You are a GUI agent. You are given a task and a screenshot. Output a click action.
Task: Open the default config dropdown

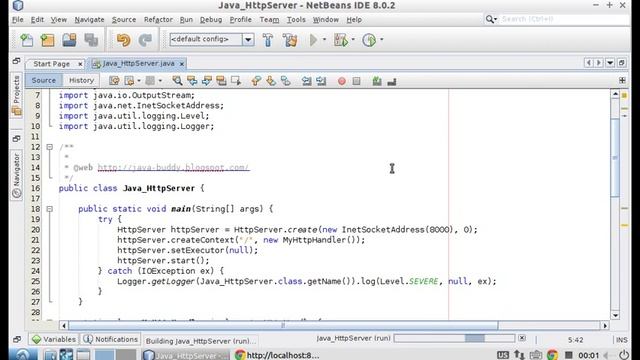[248, 40]
